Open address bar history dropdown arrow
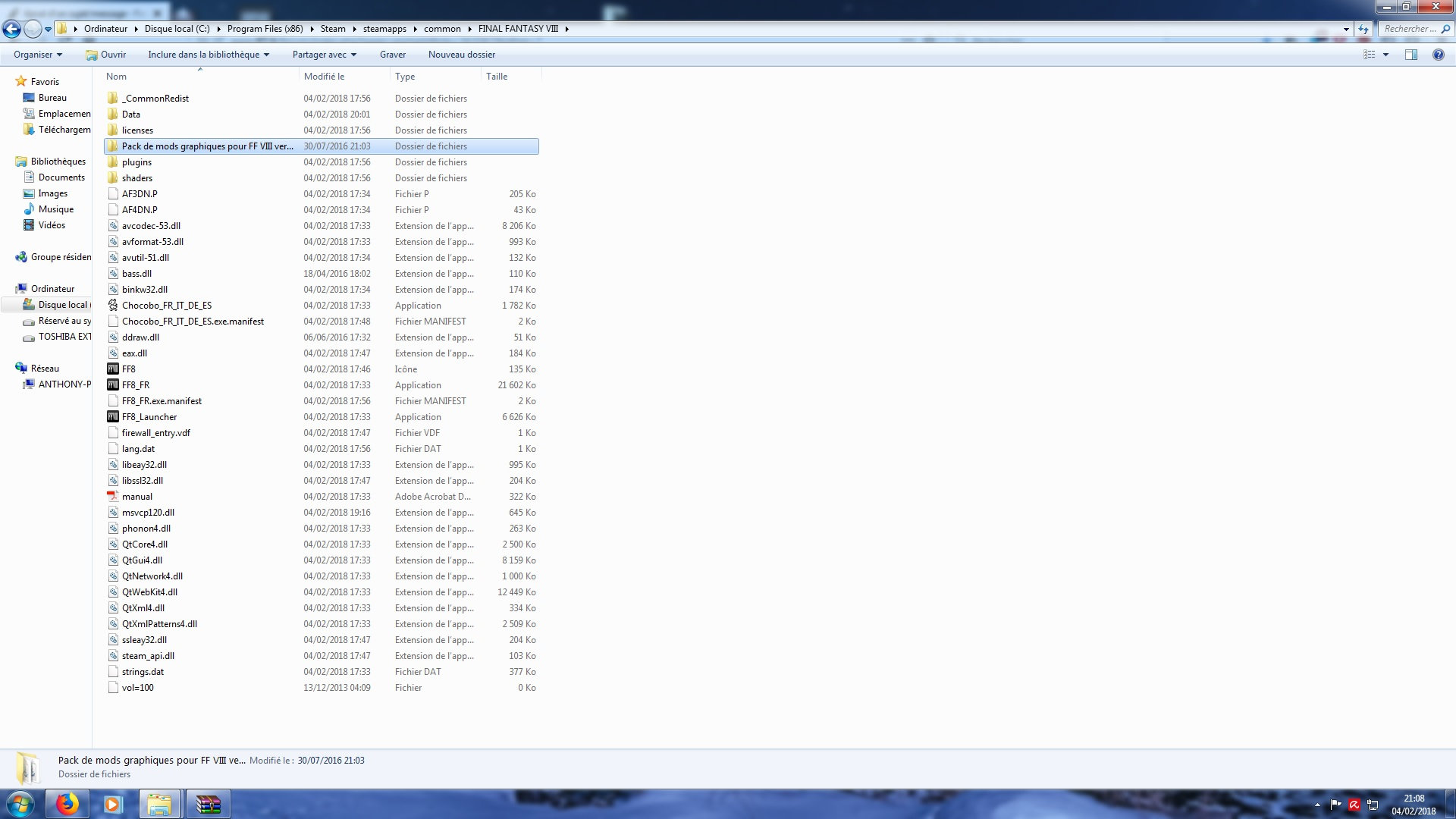The width and height of the screenshot is (1456, 819). 1346,29
